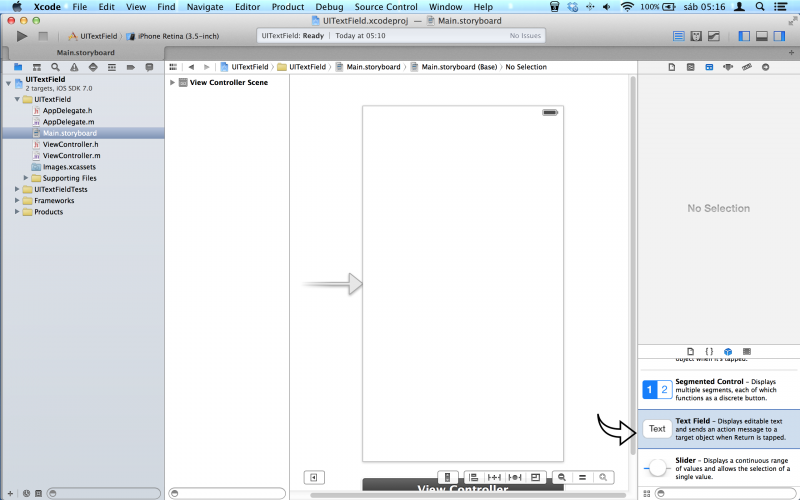Show the Attributes inspector
Screen dimensions: 800x500
point(728,67)
